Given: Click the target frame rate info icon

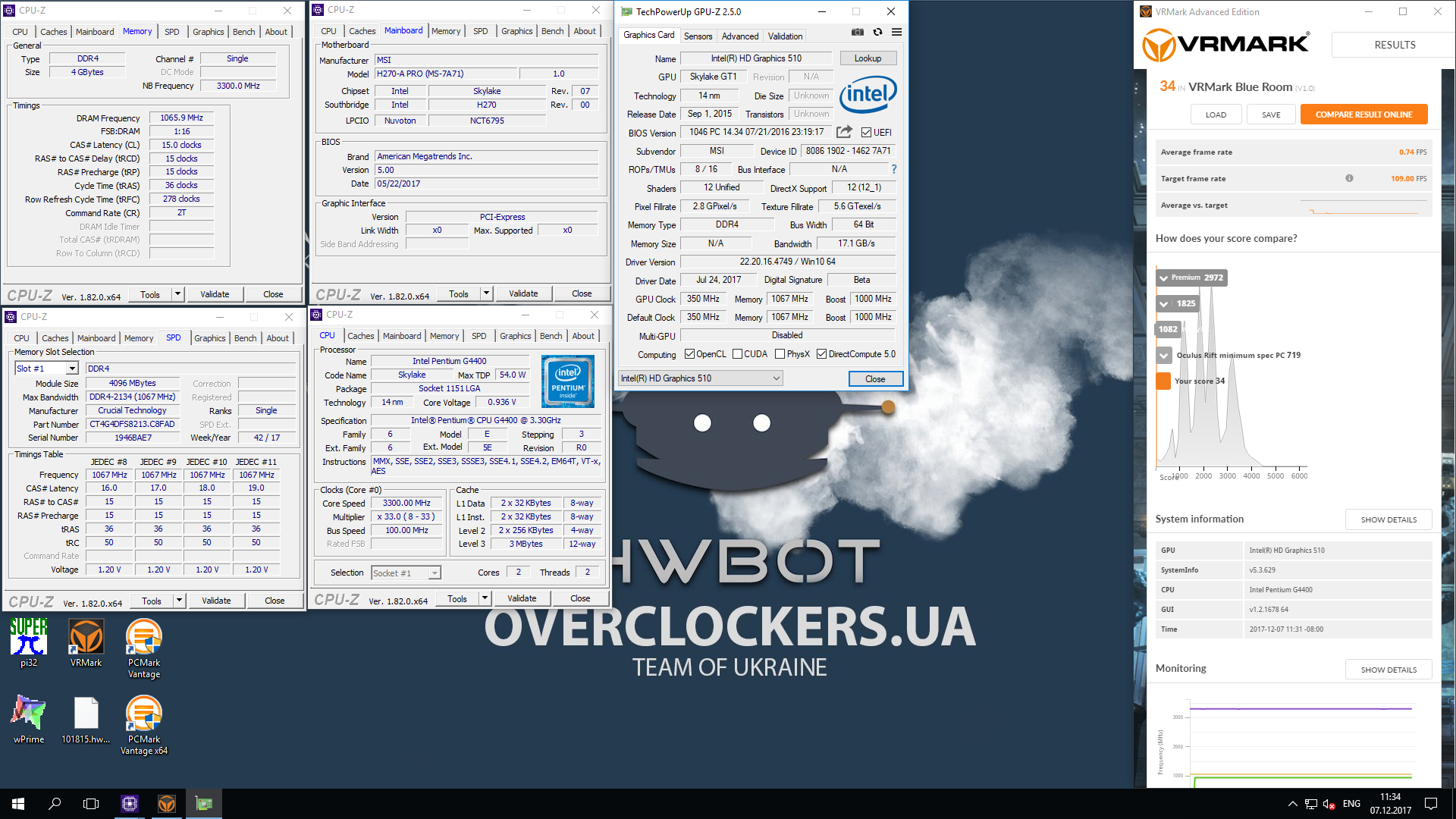Looking at the screenshot, I should (1349, 179).
